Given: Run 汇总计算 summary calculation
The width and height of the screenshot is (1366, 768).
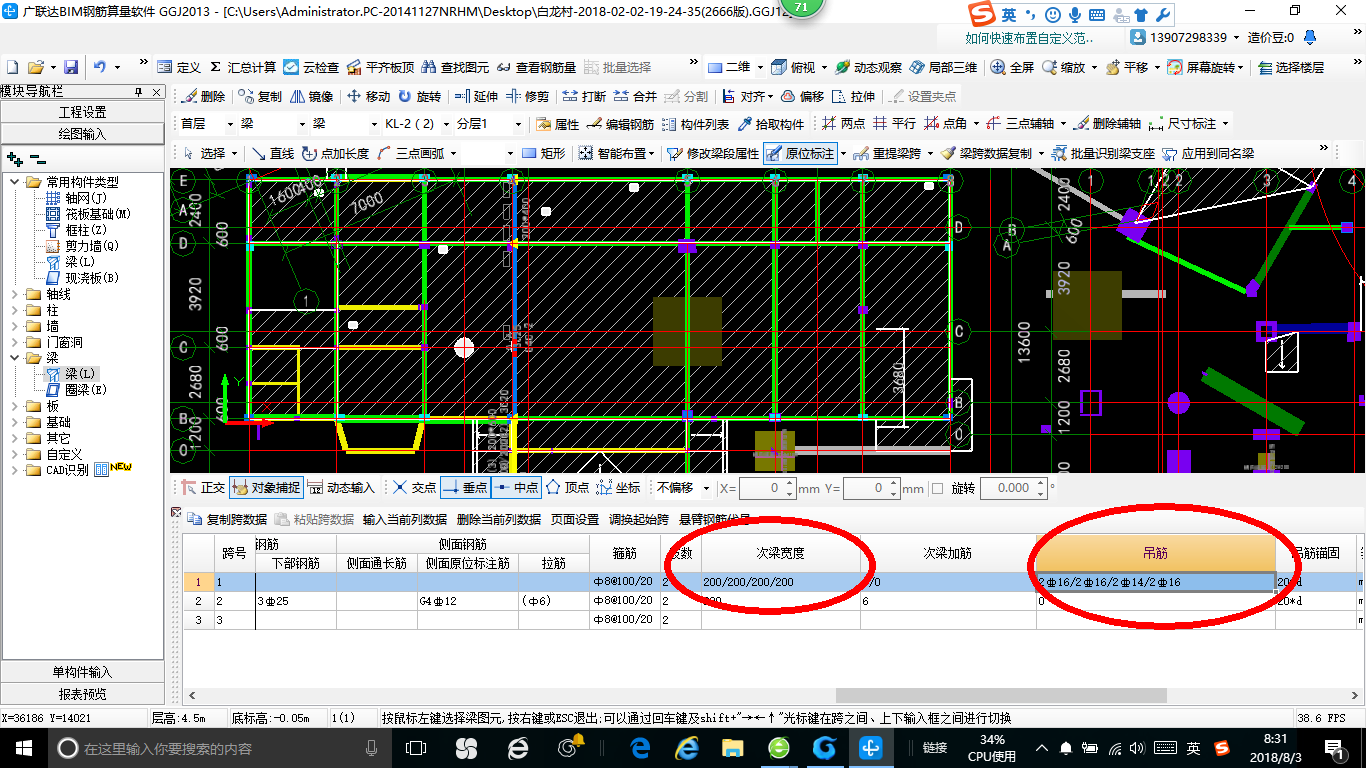Looking at the screenshot, I should pyautogui.click(x=242, y=67).
